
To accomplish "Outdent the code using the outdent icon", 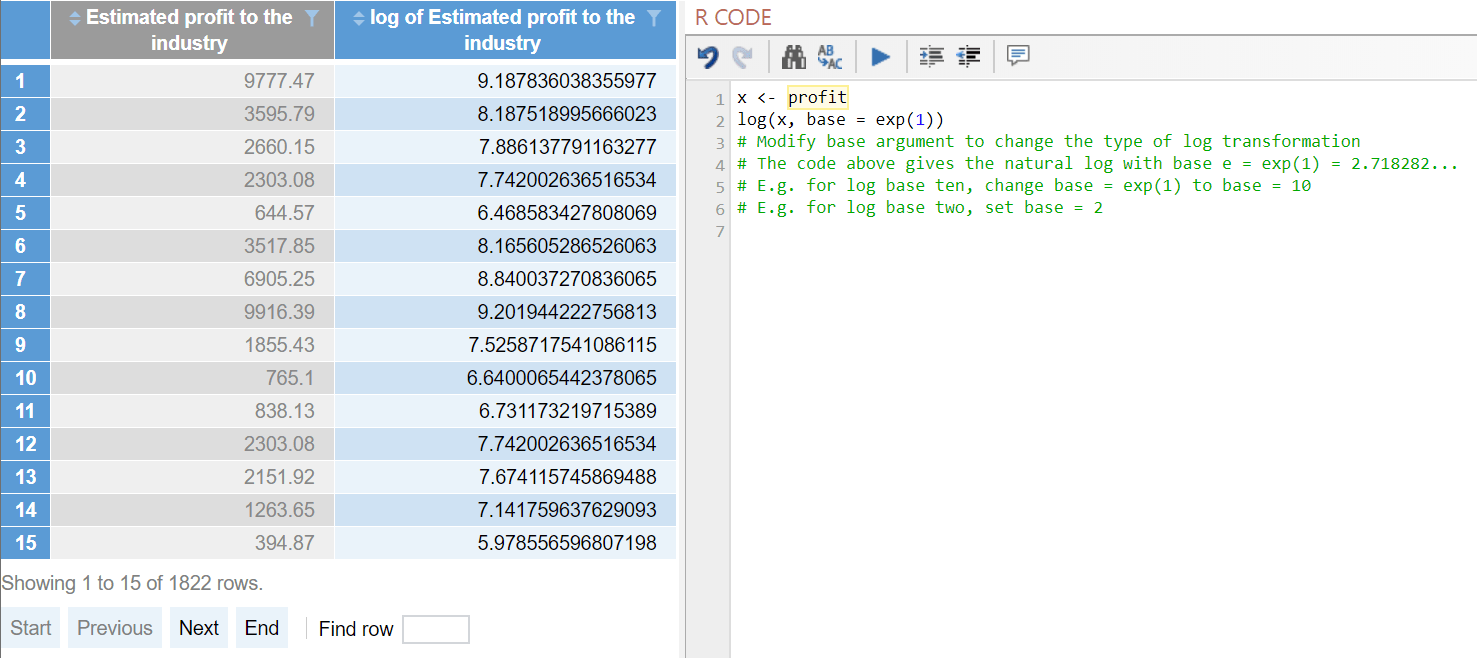I will pyautogui.click(x=968, y=57).
